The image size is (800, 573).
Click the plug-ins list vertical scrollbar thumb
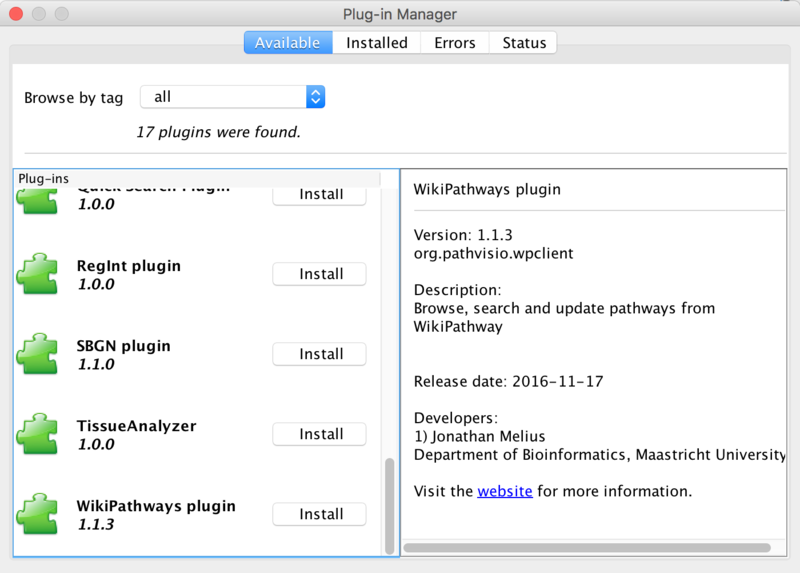[x=389, y=506]
